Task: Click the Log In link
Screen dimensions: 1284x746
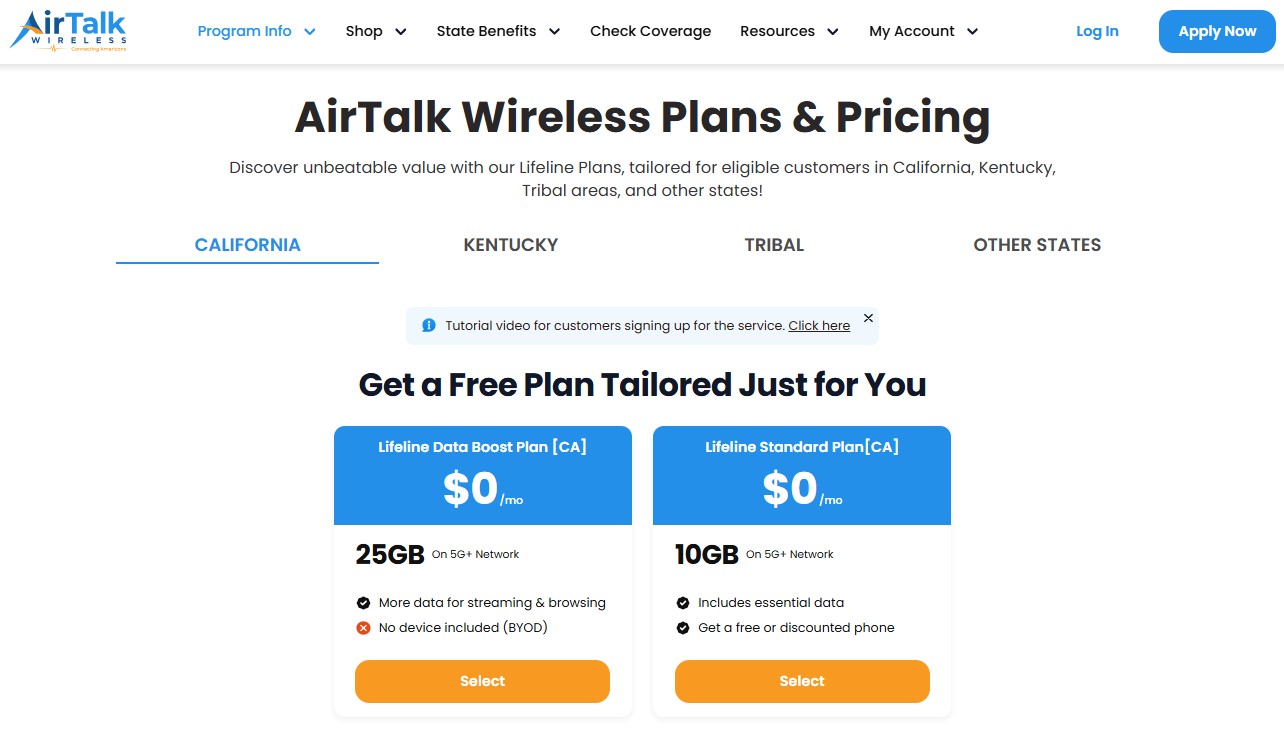Action: click(1097, 31)
